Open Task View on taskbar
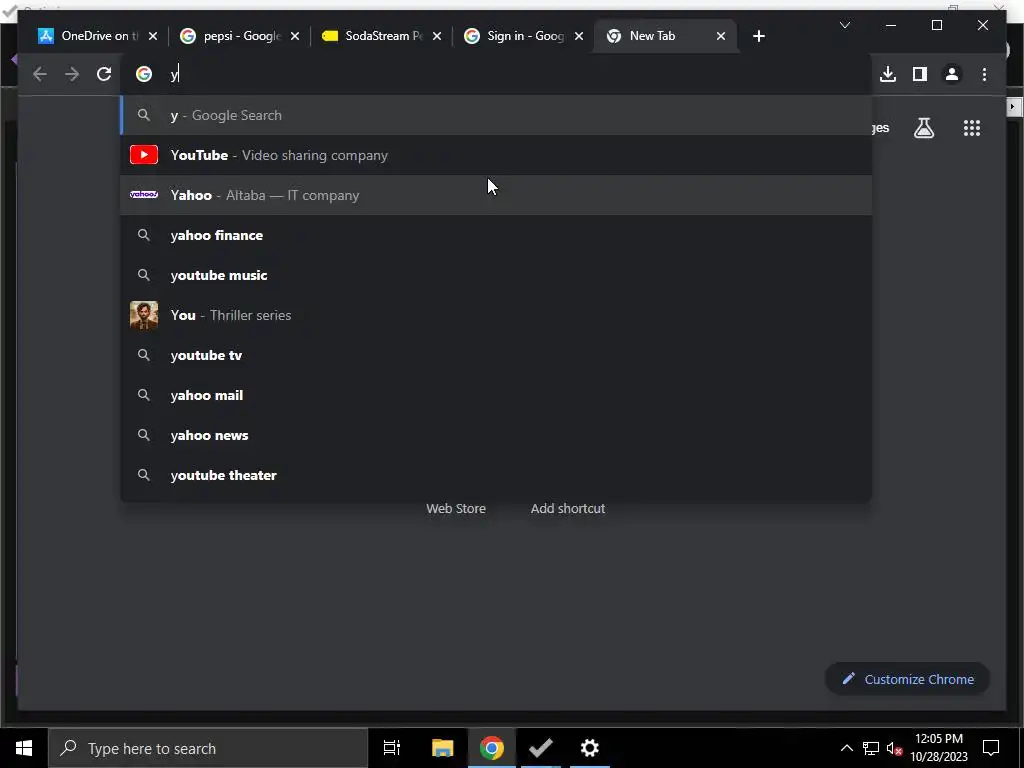1024x768 pixels. click(x=392, y=748)
